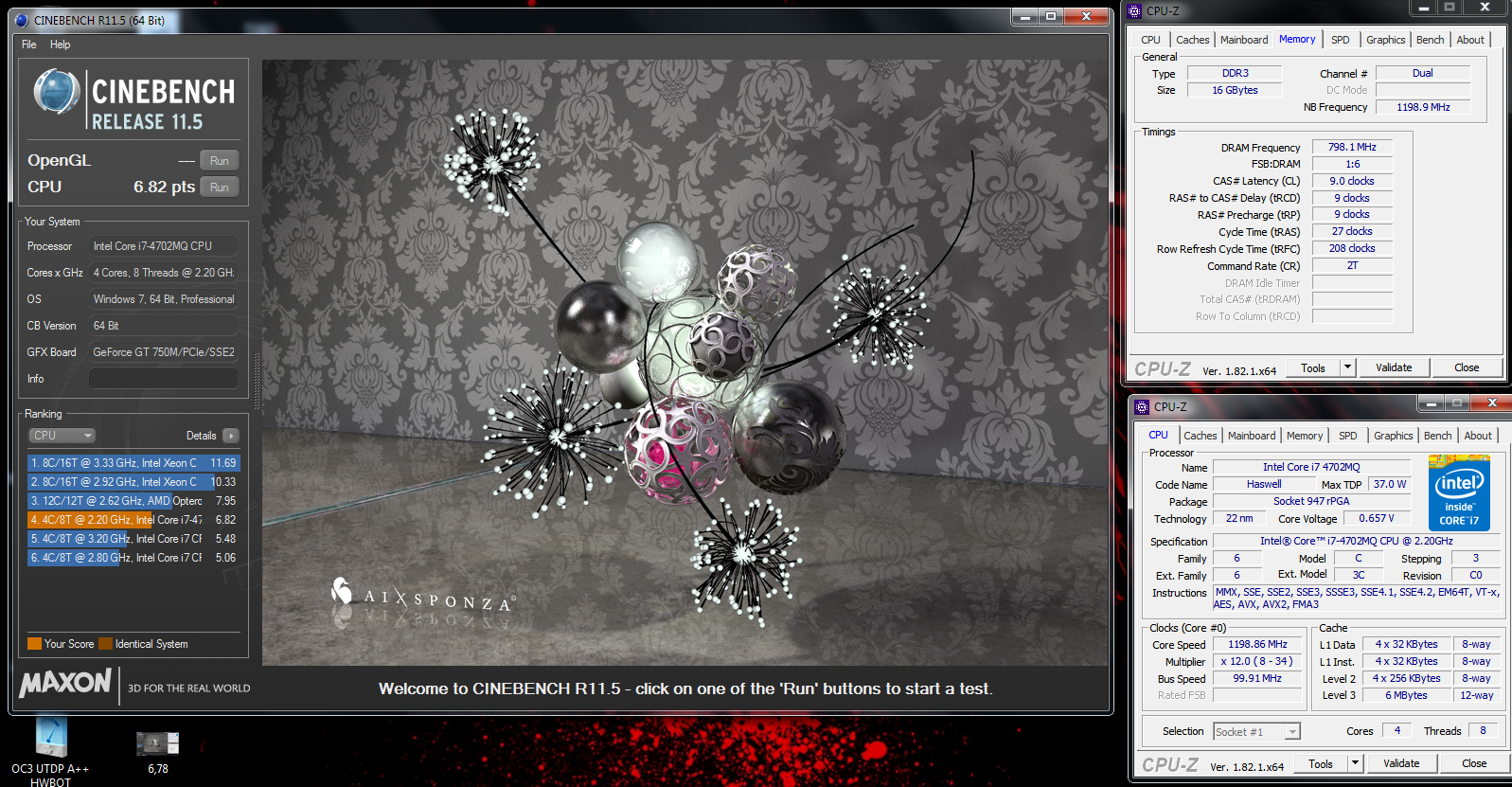Open the About tab in top CPU-Z window
1512x787 pixels.
click(1470, 40)
